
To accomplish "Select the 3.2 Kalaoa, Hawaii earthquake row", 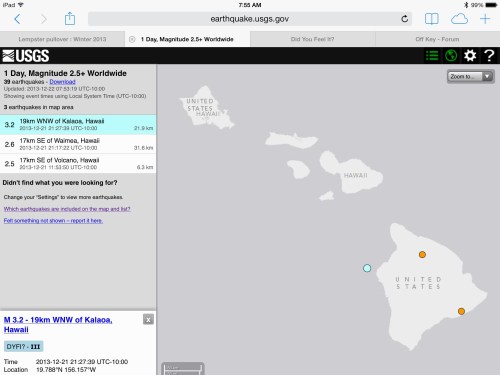I will [x=78, y=125].
